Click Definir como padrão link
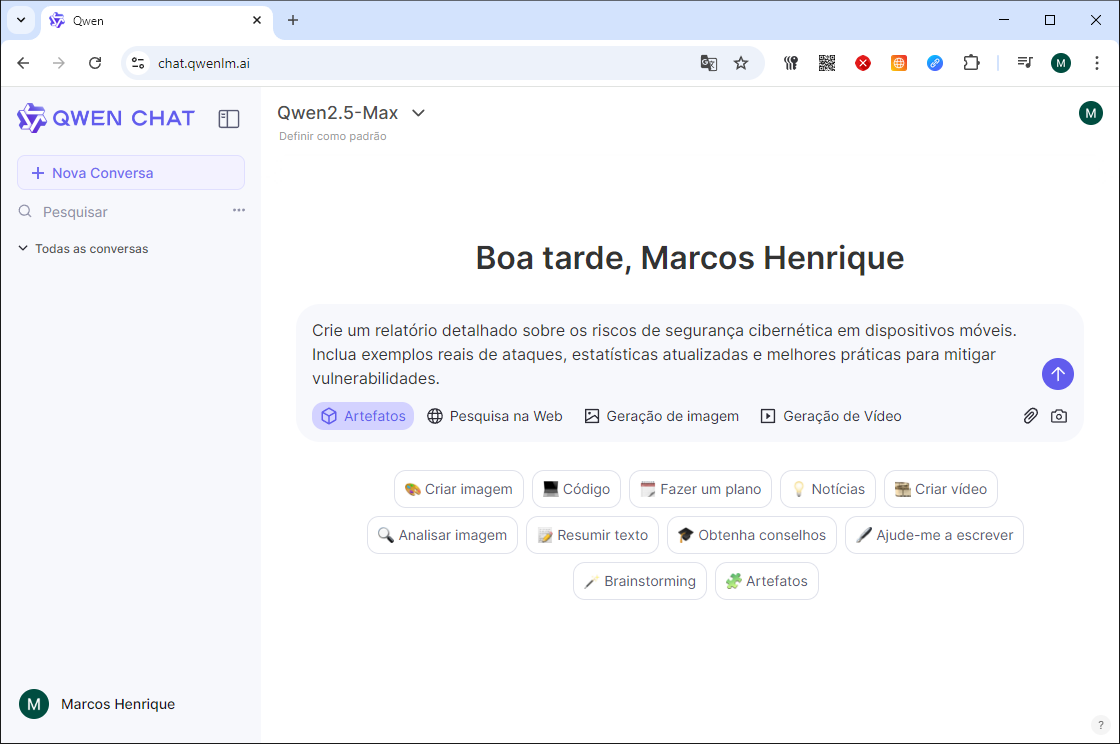 pyautogui.click(x=333, y=136)
